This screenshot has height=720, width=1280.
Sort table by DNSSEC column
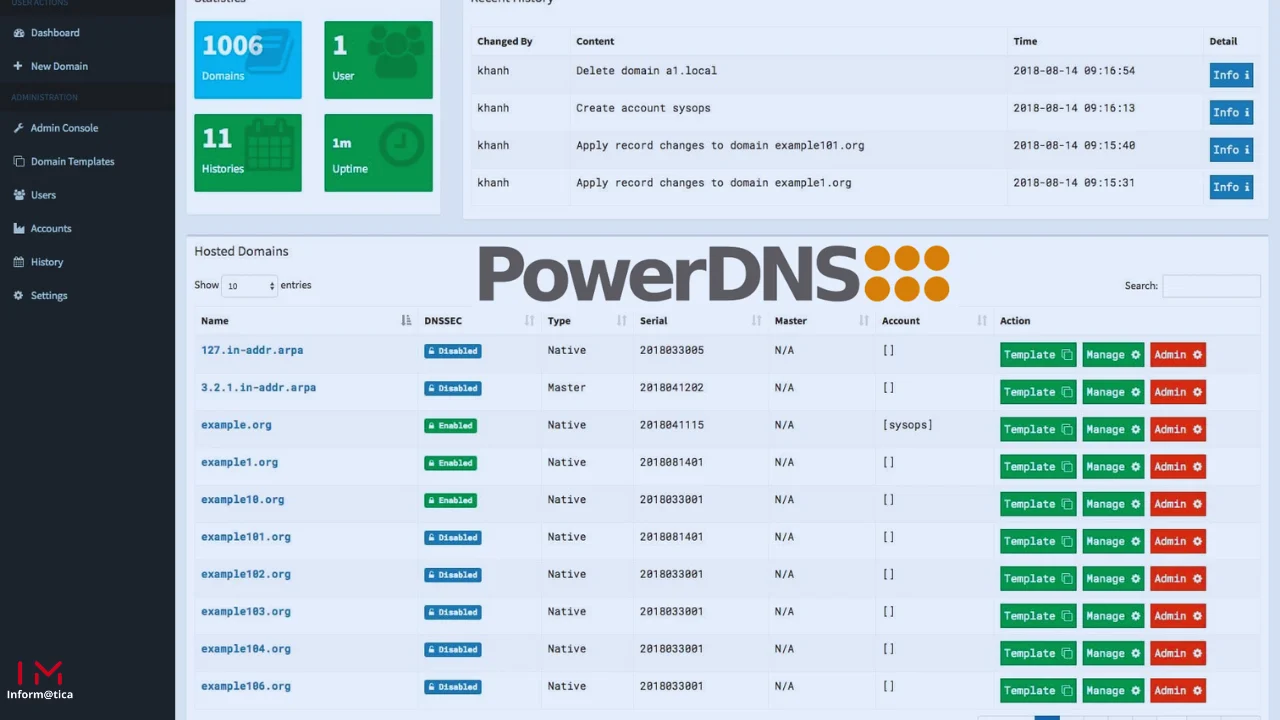click(x=479, y=321)
